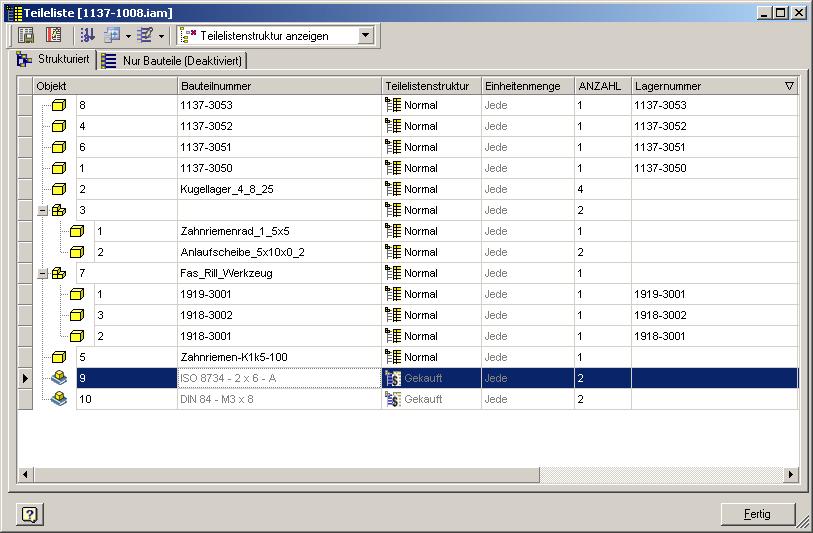Collapse the assembly item 3 node
The image size is (813, 533).
point(43,211)
